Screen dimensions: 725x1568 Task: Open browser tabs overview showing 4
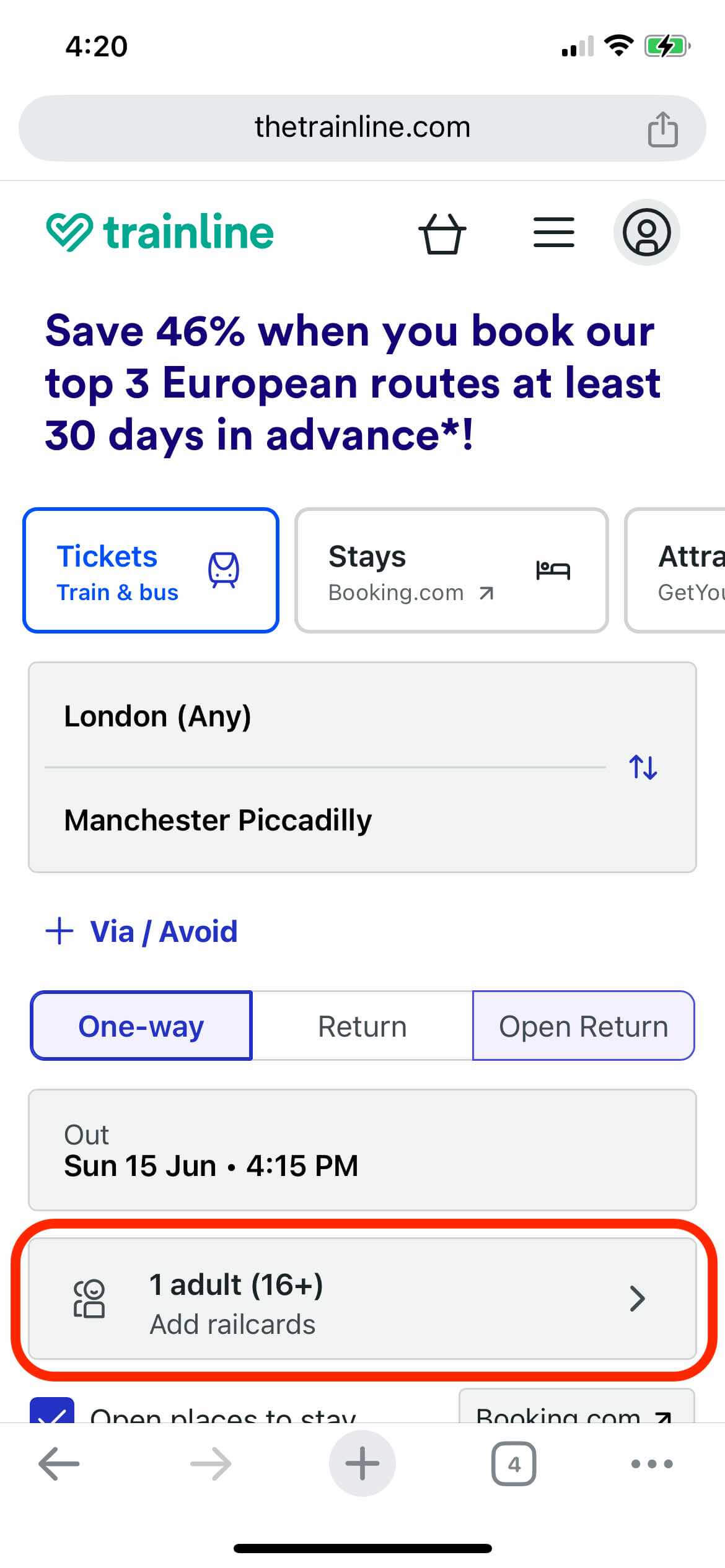pos(514,1464)
